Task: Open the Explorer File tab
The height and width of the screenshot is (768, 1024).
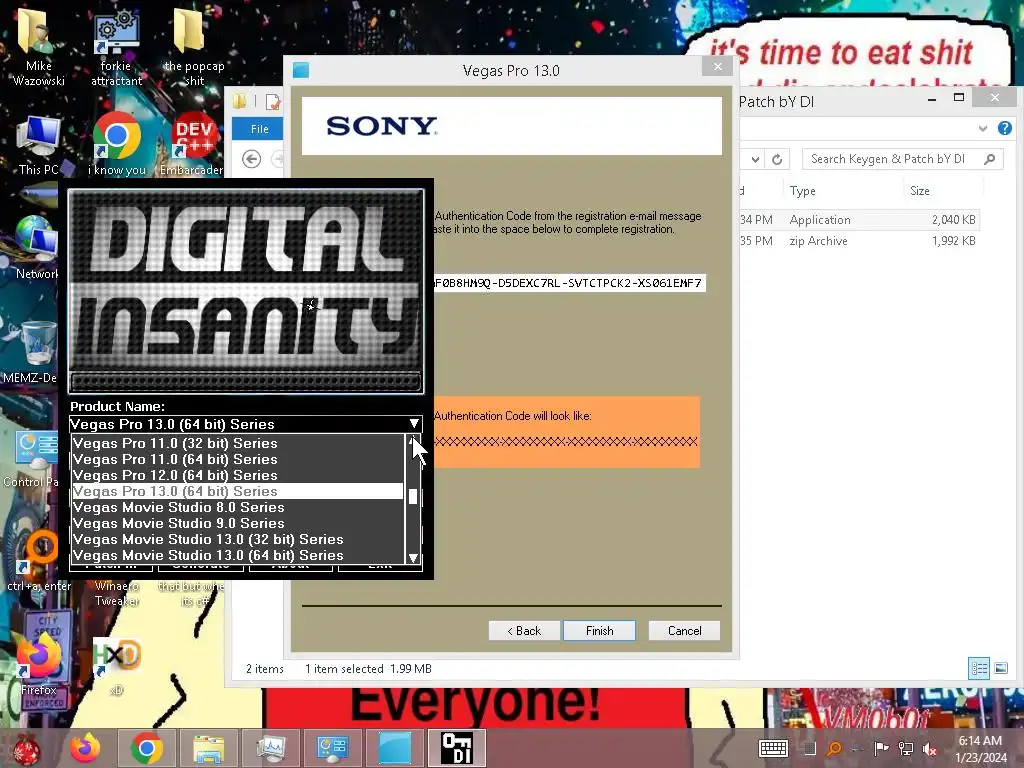Action: (259, 129)
